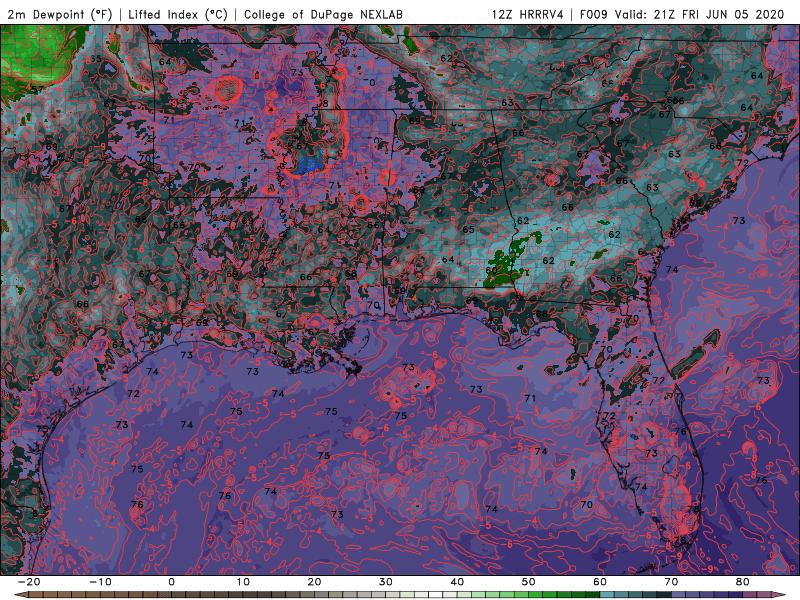Click the 10 label on the color scale
The width and height of the screenshot is (800, 600).
point(243,582)
